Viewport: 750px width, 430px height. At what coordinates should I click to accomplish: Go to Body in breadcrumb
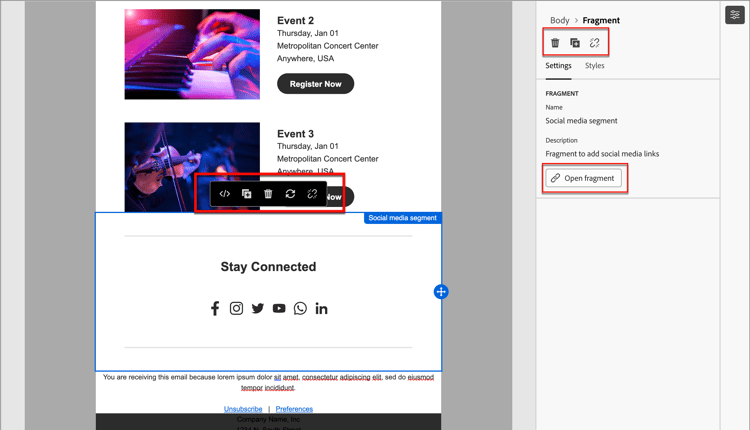tap(560, 21)
